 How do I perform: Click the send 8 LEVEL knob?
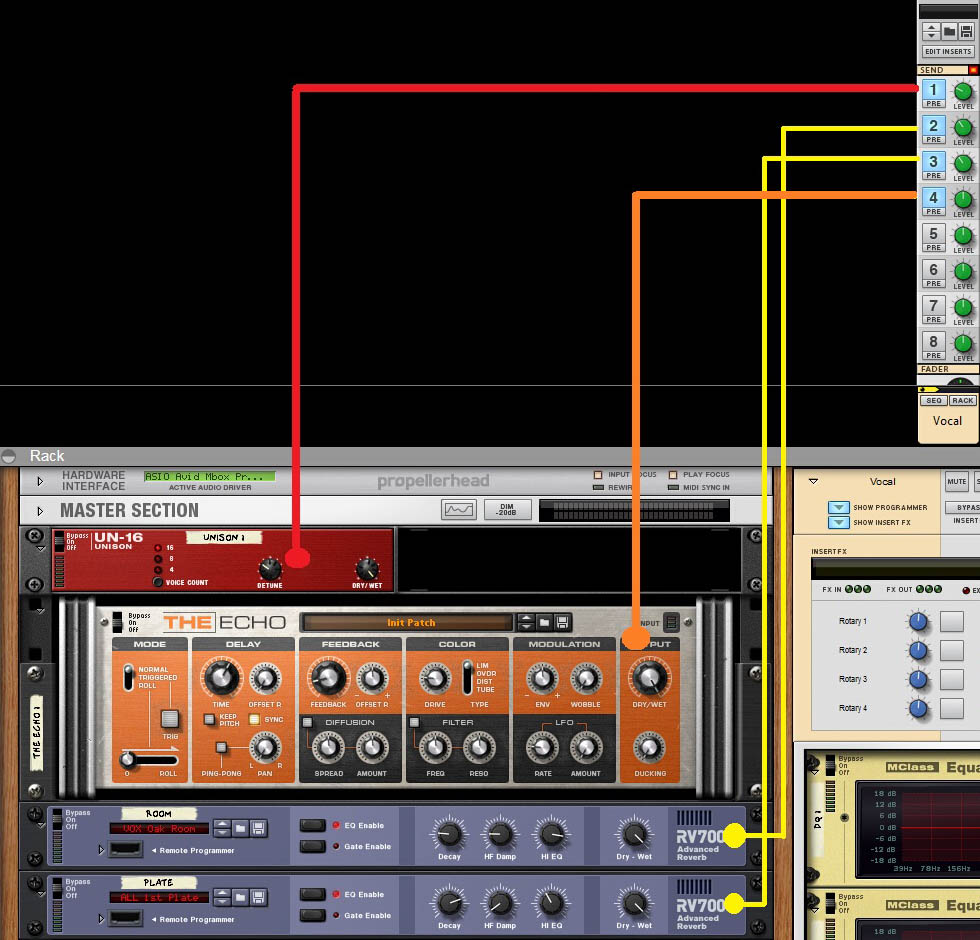(x=963, y=343)
